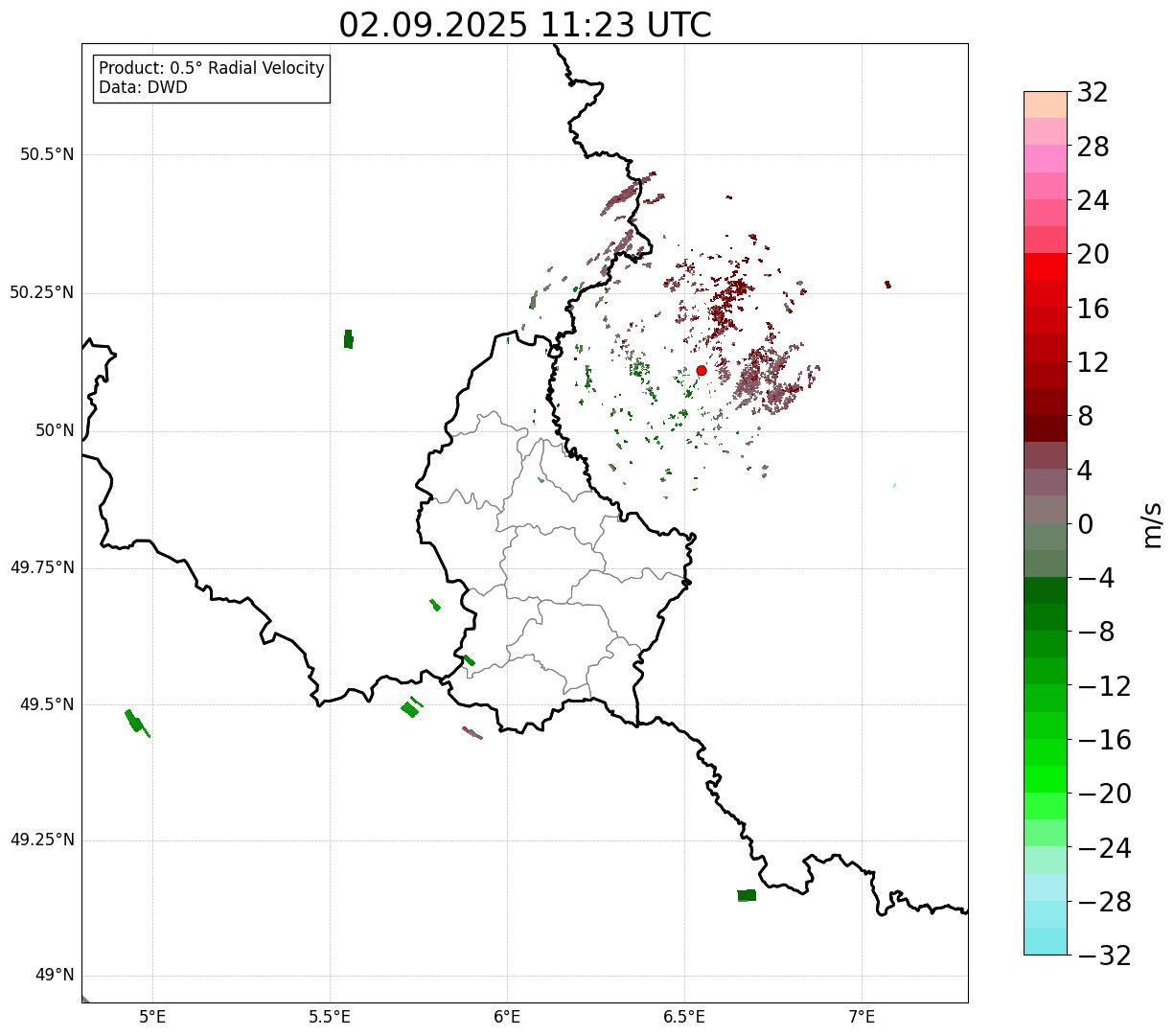Click the title 02.09.2025 11:23 UTC
1174x1036 pixels.
coord(525,25)
